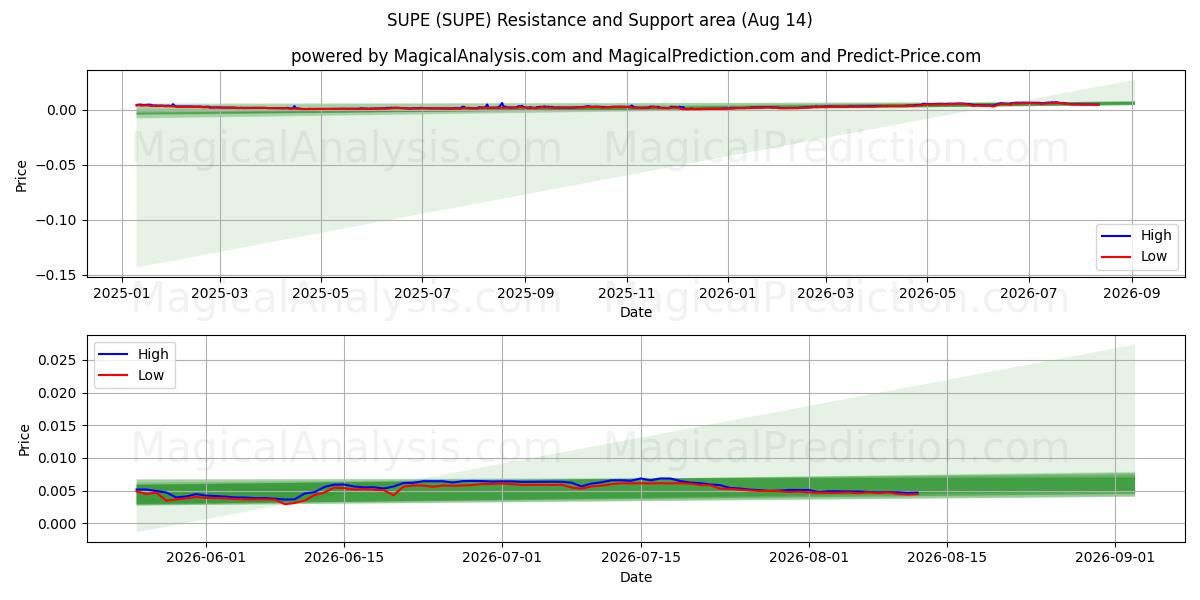Click the '2025-03' x-axis label on top chart
1200x600 pixels.
point(219,295)
